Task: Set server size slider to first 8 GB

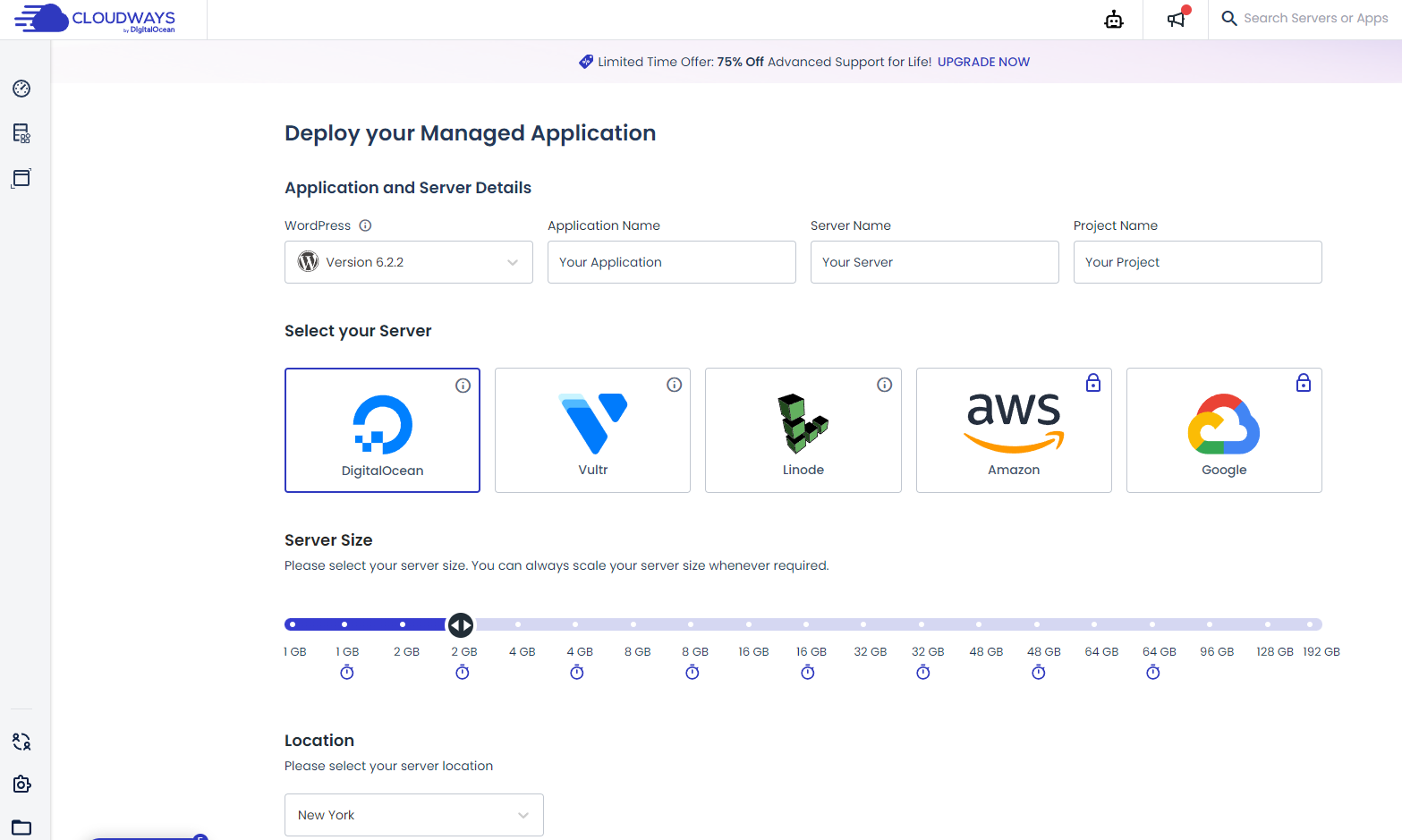Action: (633, 624)
